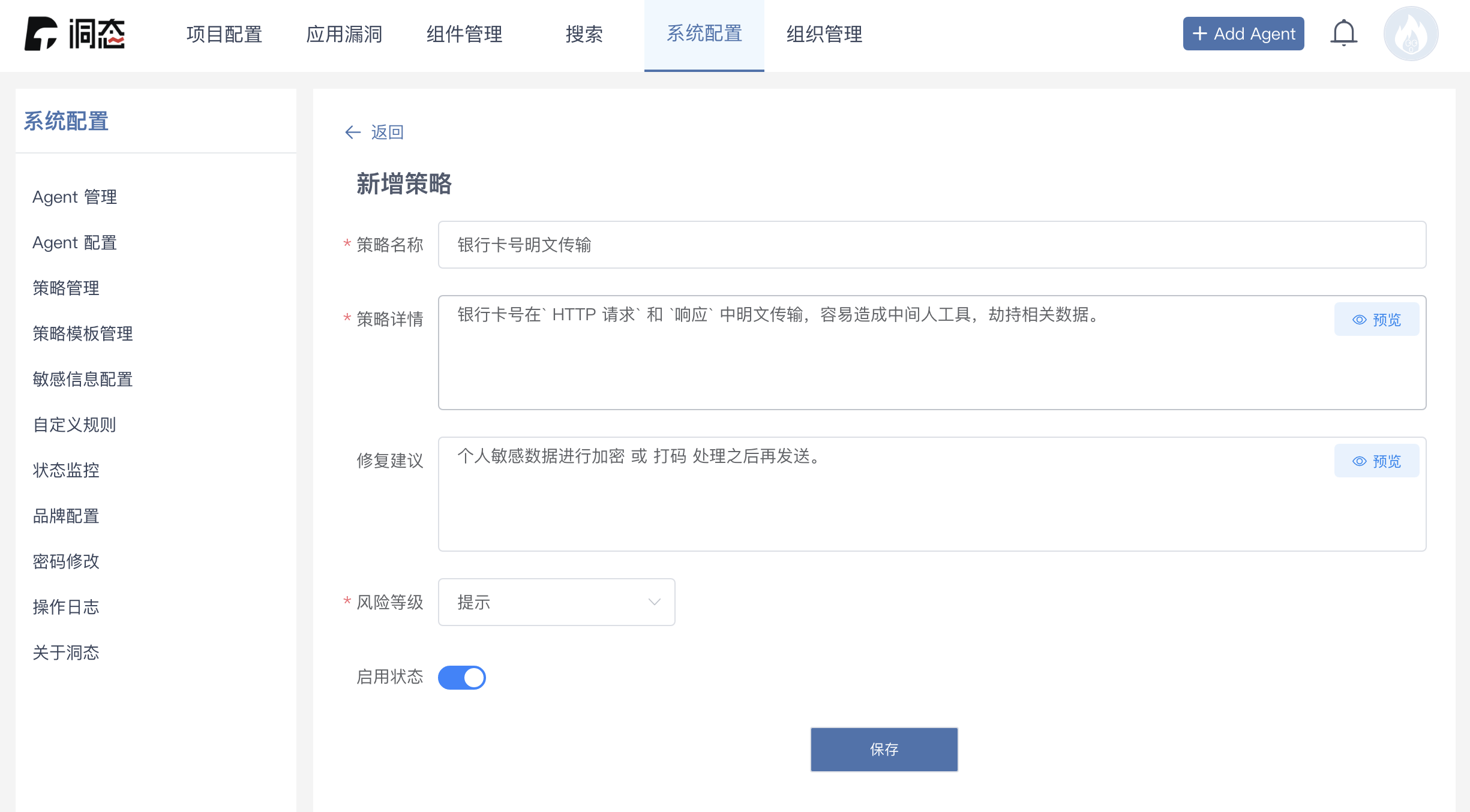Viewport: 1470px width, 812px height.
Task: Click the Add Agent button
Action: [x=1243, y=34]
